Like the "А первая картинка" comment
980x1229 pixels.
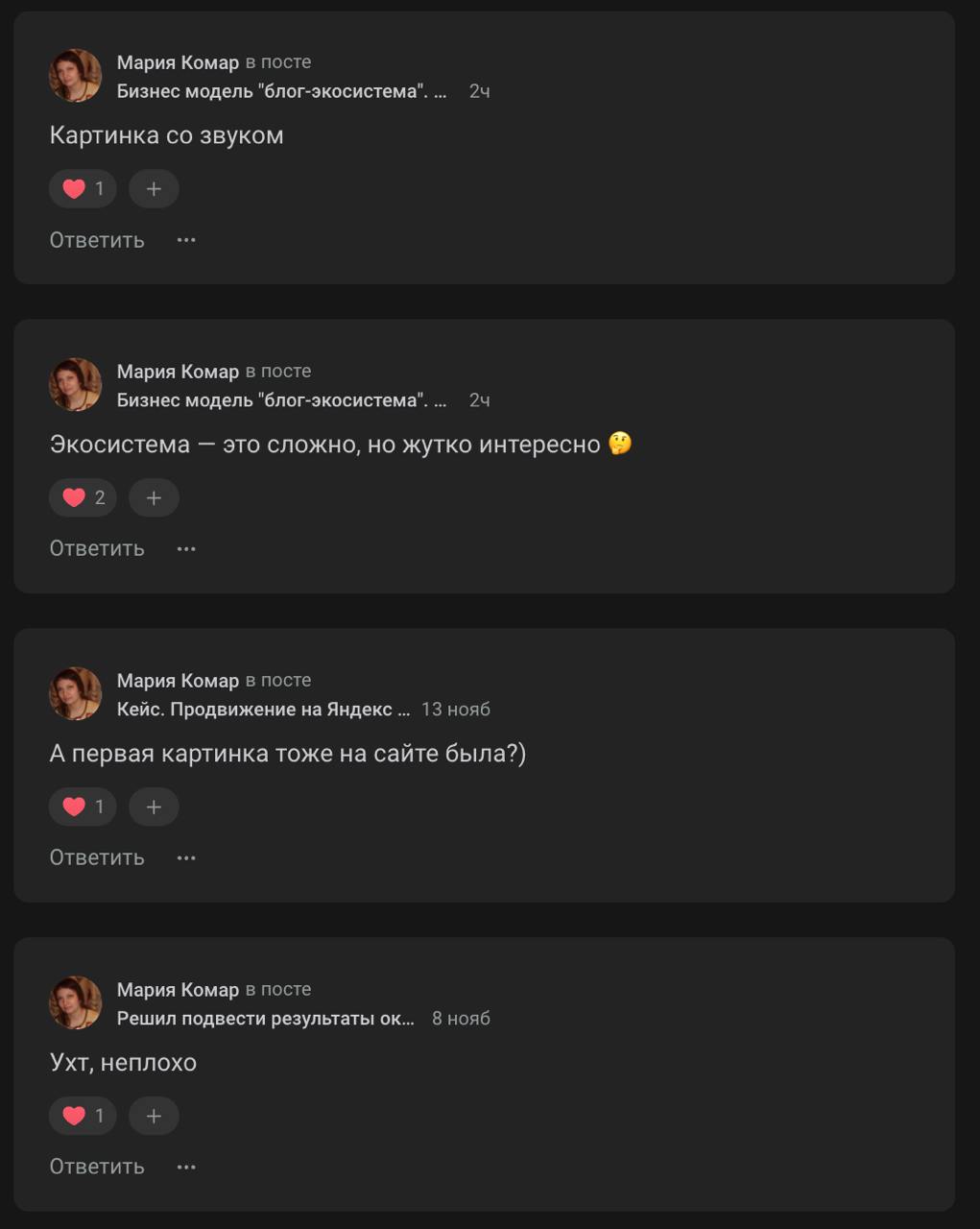tap(82, 807)
